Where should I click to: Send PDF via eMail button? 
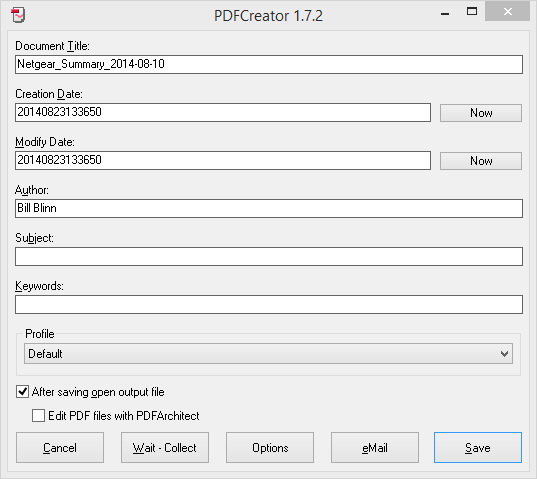tap(375, 448)
